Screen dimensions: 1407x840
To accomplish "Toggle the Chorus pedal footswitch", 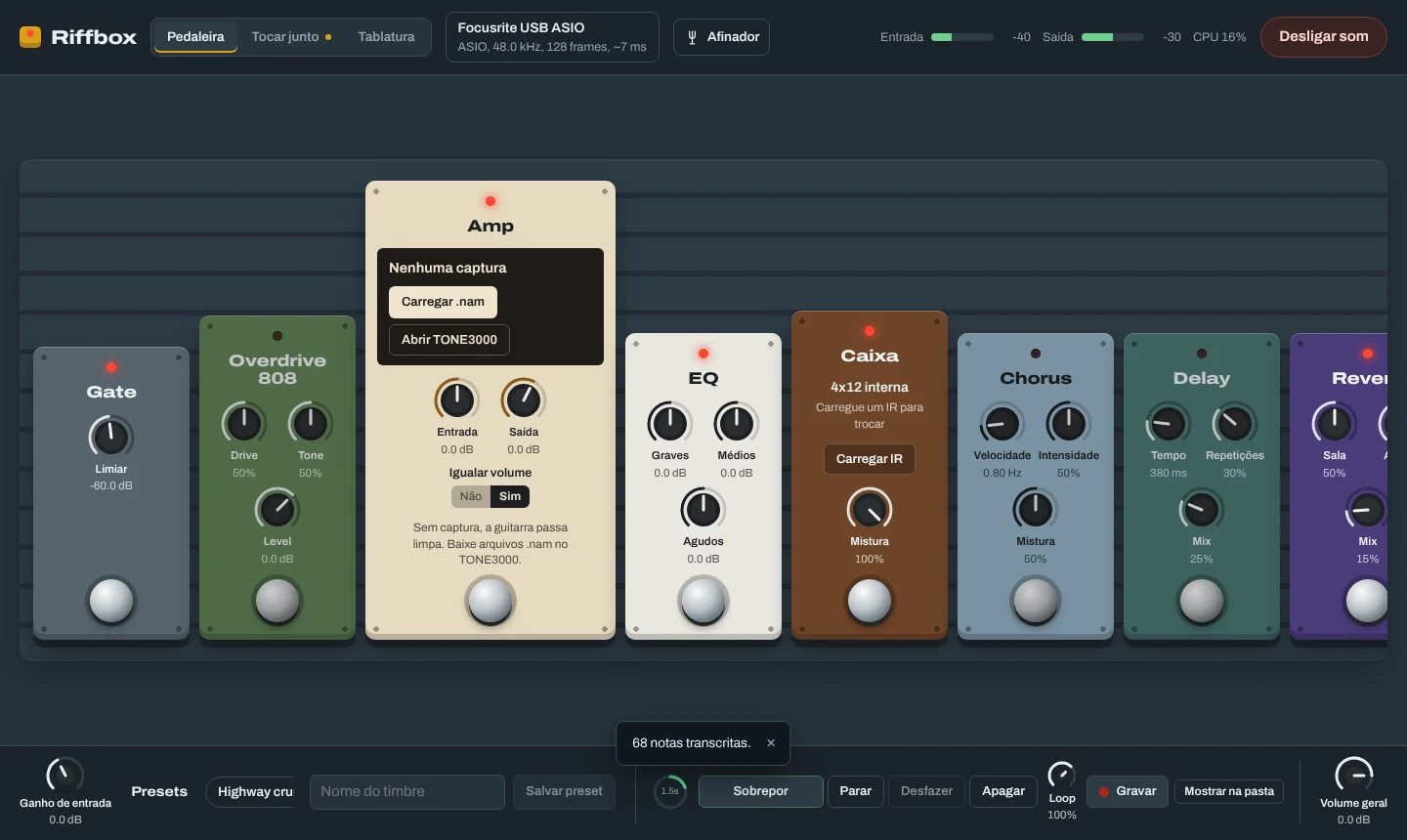I will point(1036,601).
